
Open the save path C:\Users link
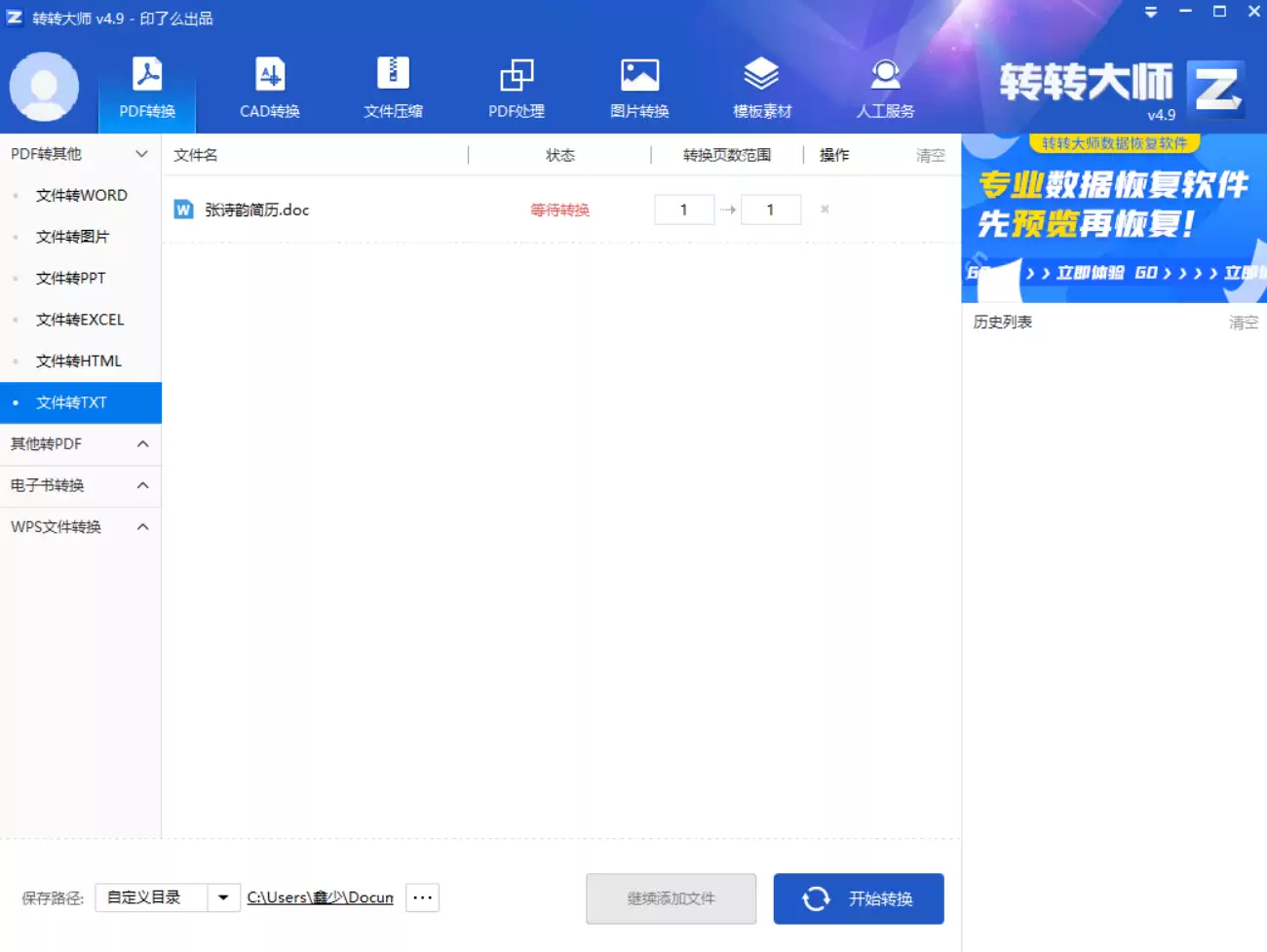point(321,897)
